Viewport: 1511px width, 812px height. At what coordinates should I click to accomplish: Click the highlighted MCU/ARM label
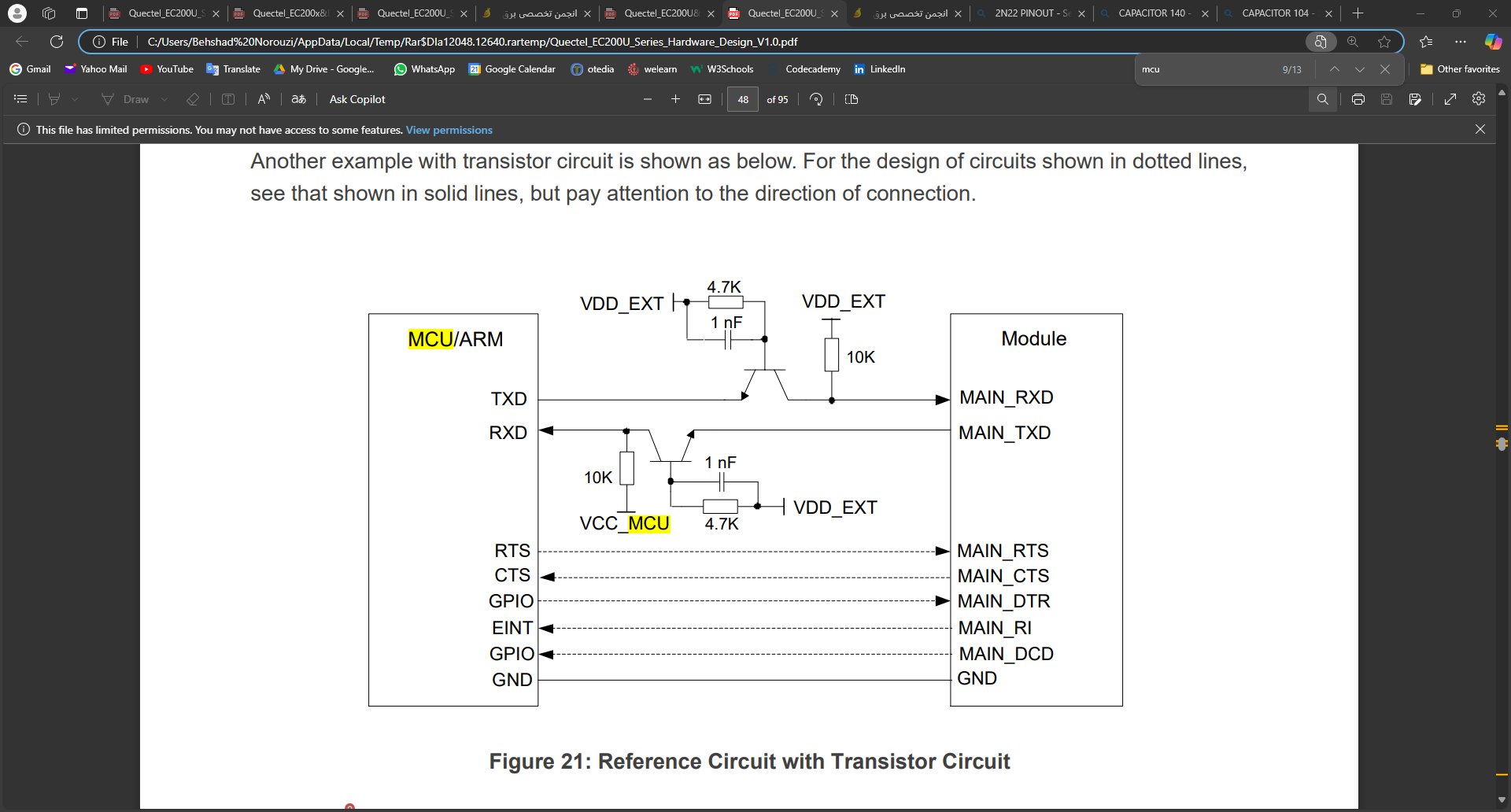[x=455, y=339]
